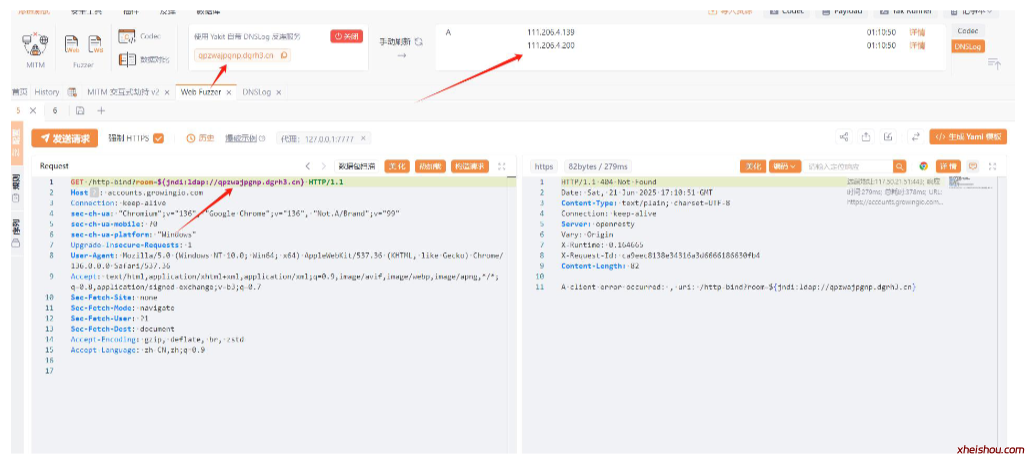
Task: Select the orange DNSLog side panel tab
Action: pos(968,46)
